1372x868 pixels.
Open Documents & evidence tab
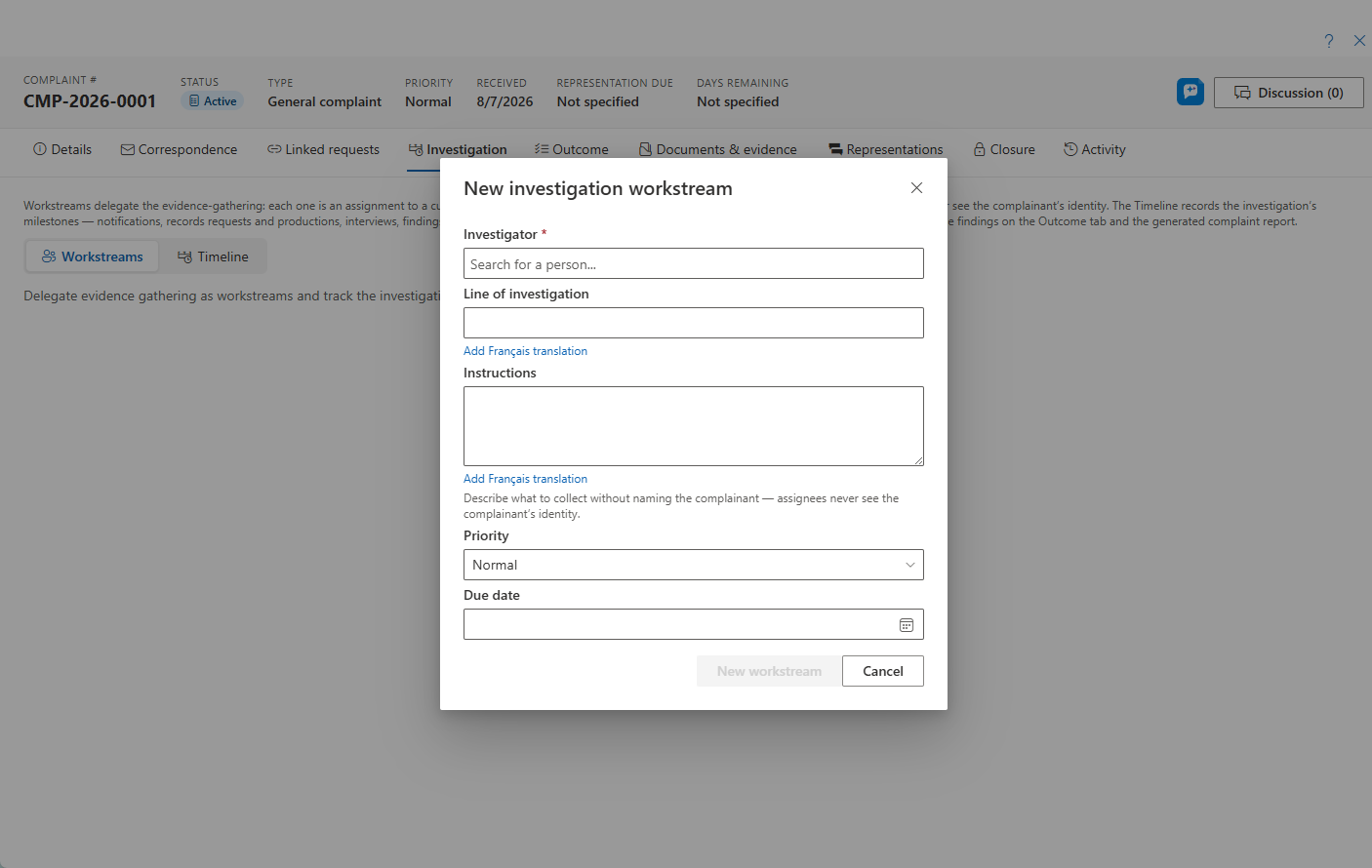pyautogui.click(x=717, y=149)
